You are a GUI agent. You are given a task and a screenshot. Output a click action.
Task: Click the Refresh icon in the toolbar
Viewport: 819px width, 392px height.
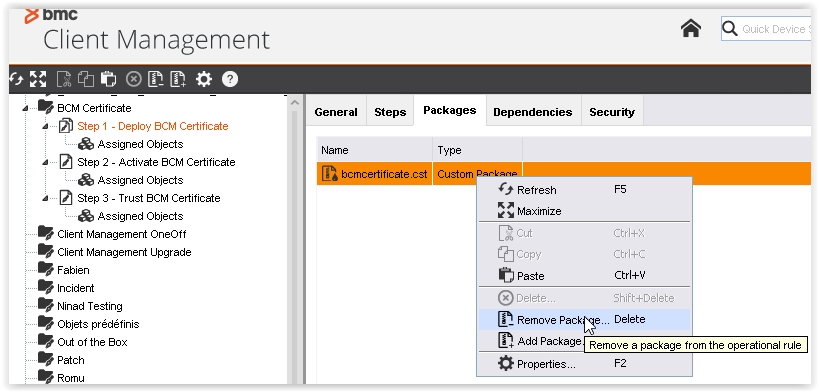[x=16, y=79]
